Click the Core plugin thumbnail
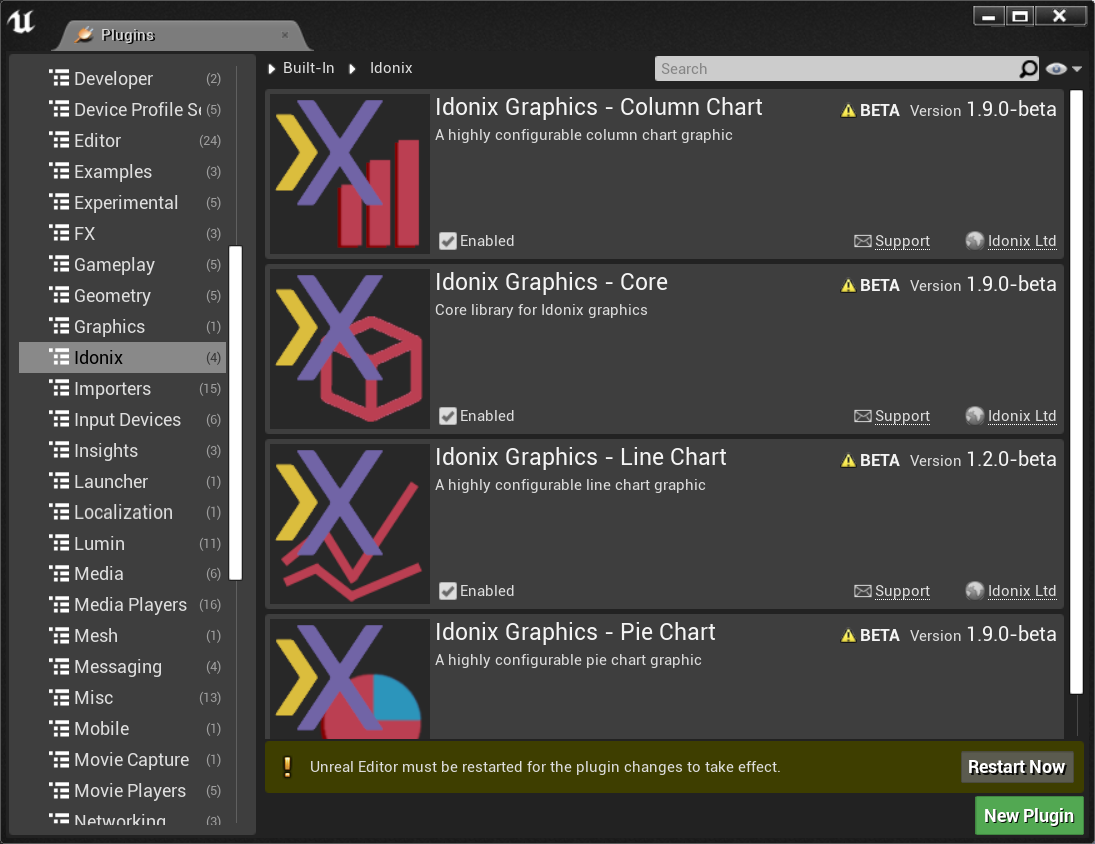1095x844 pixels. click(x=350, y=349)
